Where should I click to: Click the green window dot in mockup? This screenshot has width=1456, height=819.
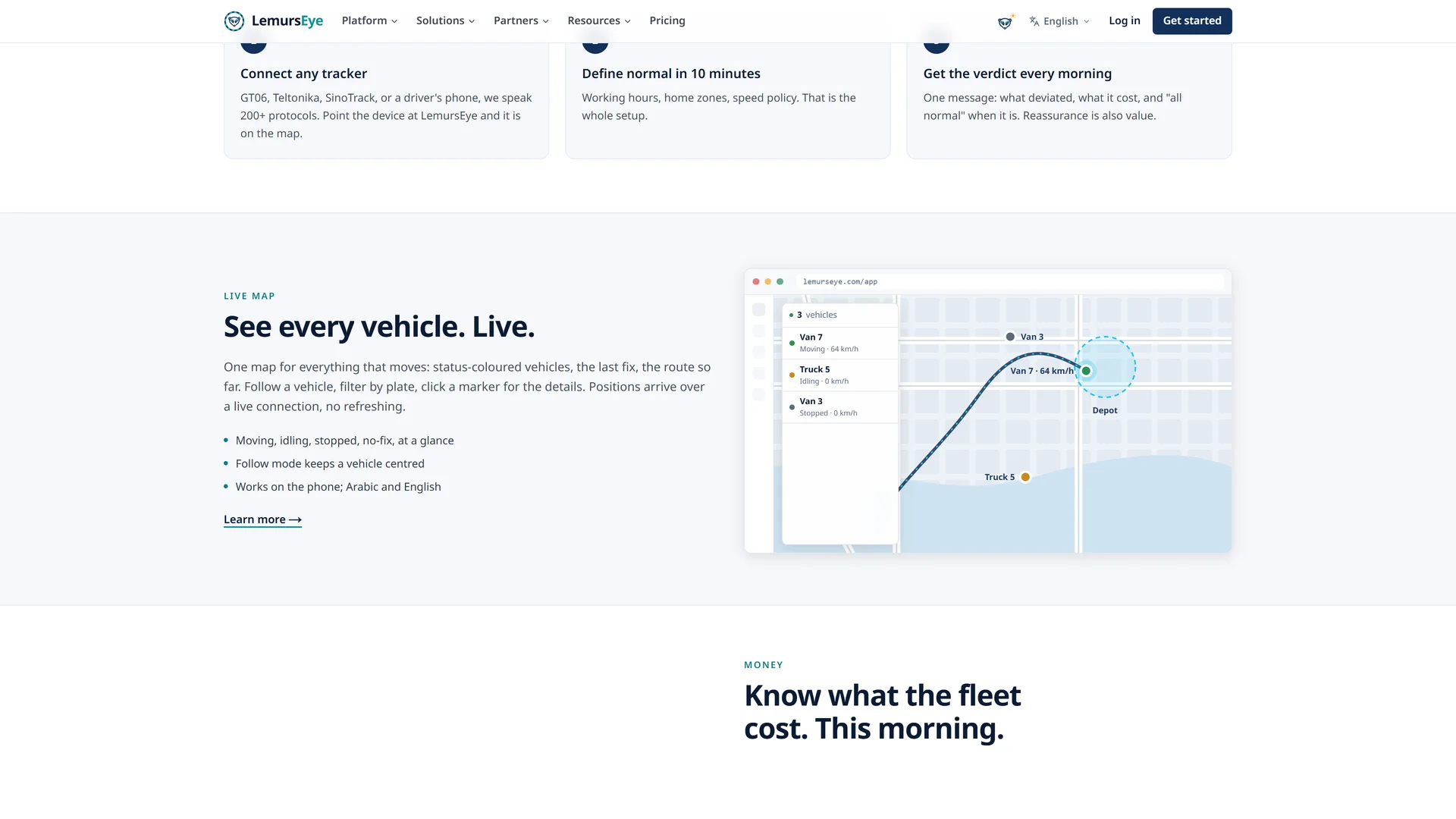(780, 281)
